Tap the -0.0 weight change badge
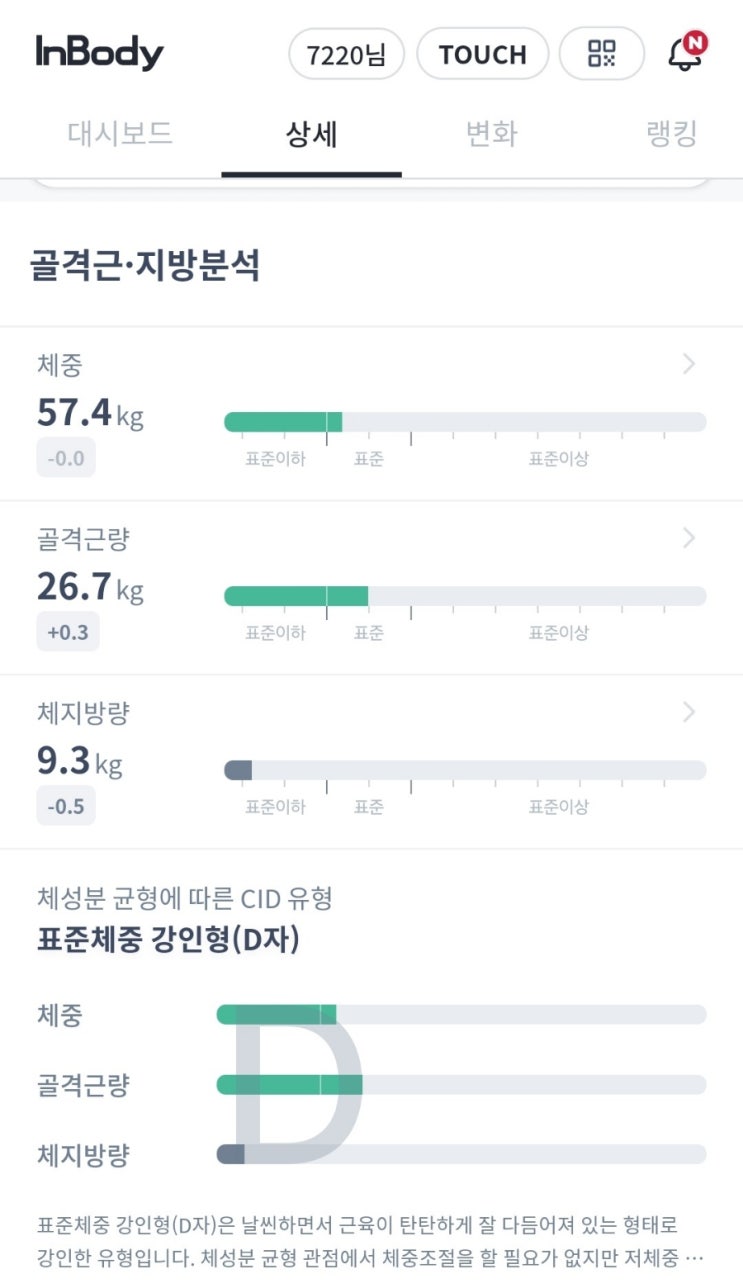743x1288 pixels. [66, 458]
